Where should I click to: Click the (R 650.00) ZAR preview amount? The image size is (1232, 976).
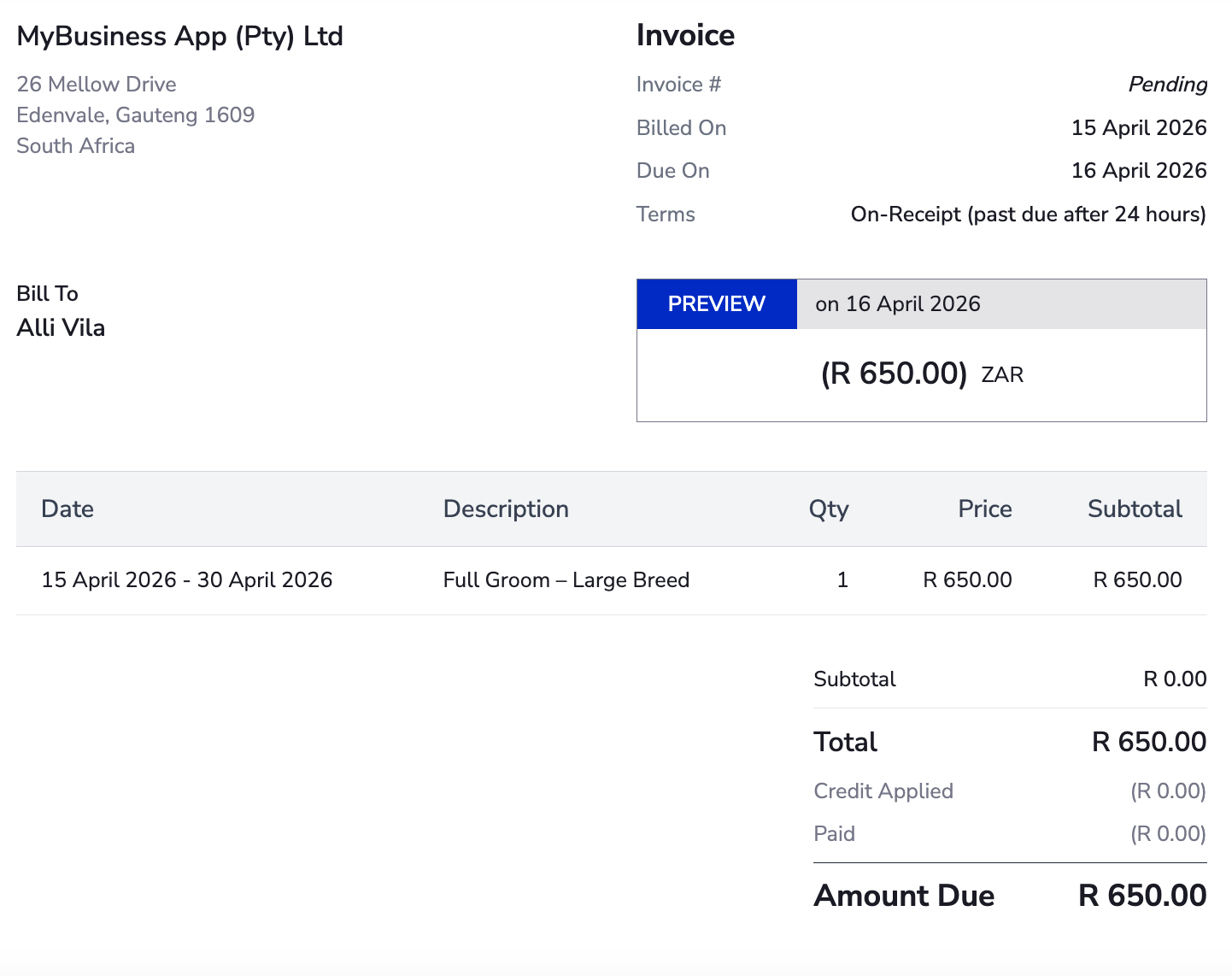pyautogui.click(x=921, y=374)
